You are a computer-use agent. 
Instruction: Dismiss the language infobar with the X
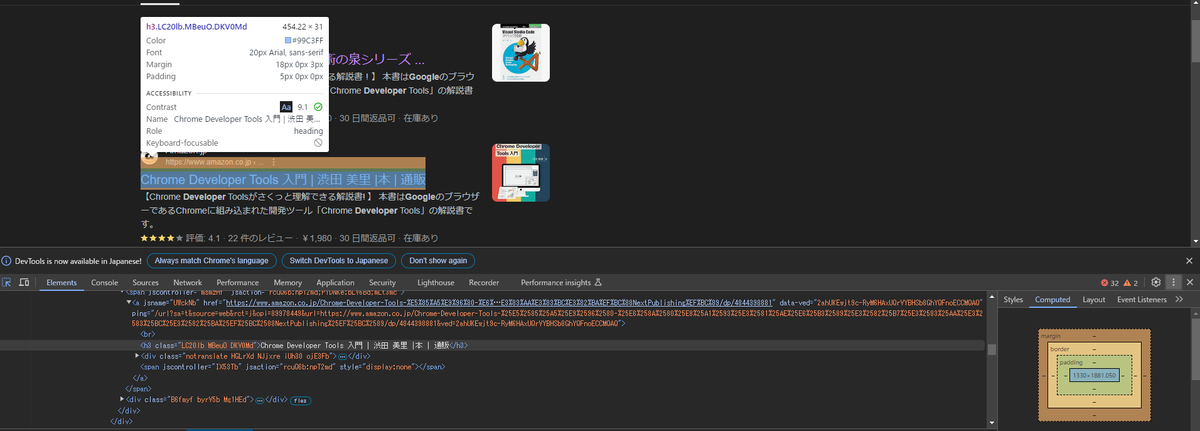click(1190, 260)
